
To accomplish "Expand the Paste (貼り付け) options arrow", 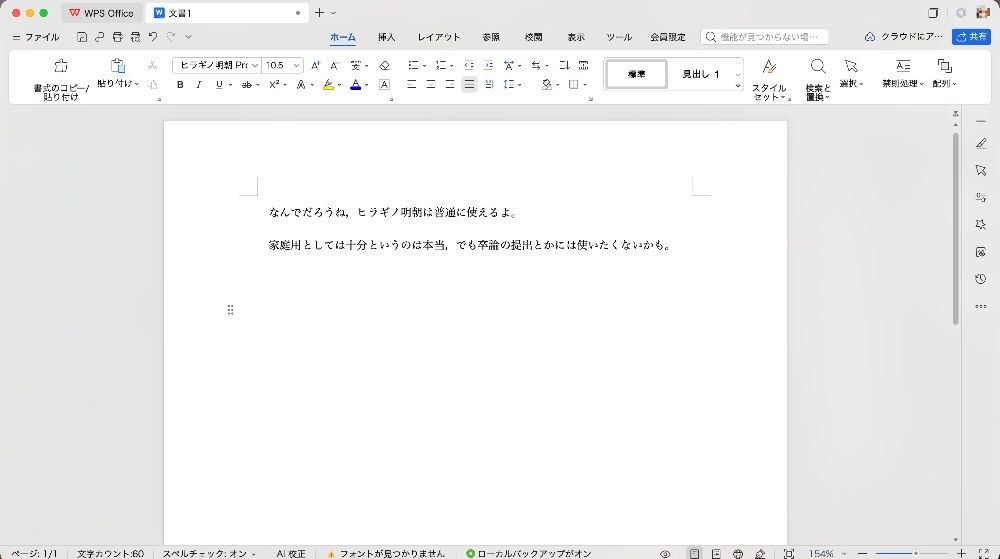I will click(136, 83).
